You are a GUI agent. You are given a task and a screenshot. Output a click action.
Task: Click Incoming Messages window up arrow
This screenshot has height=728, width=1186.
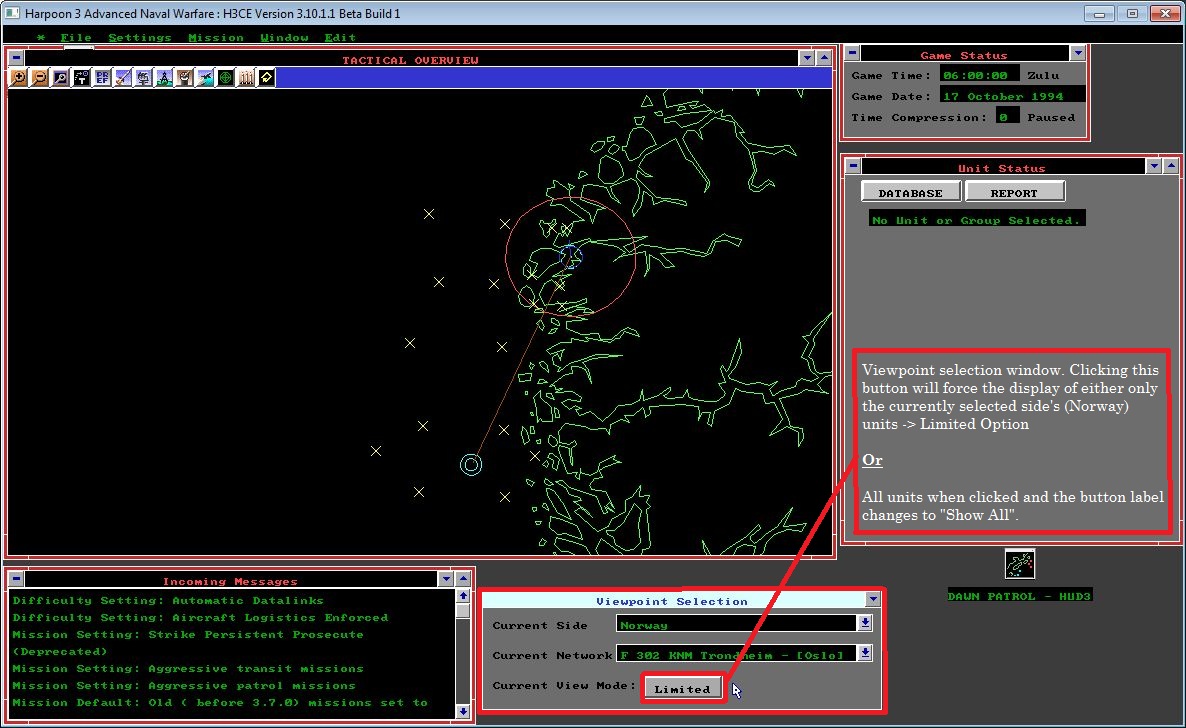click(x=463, y=579)
